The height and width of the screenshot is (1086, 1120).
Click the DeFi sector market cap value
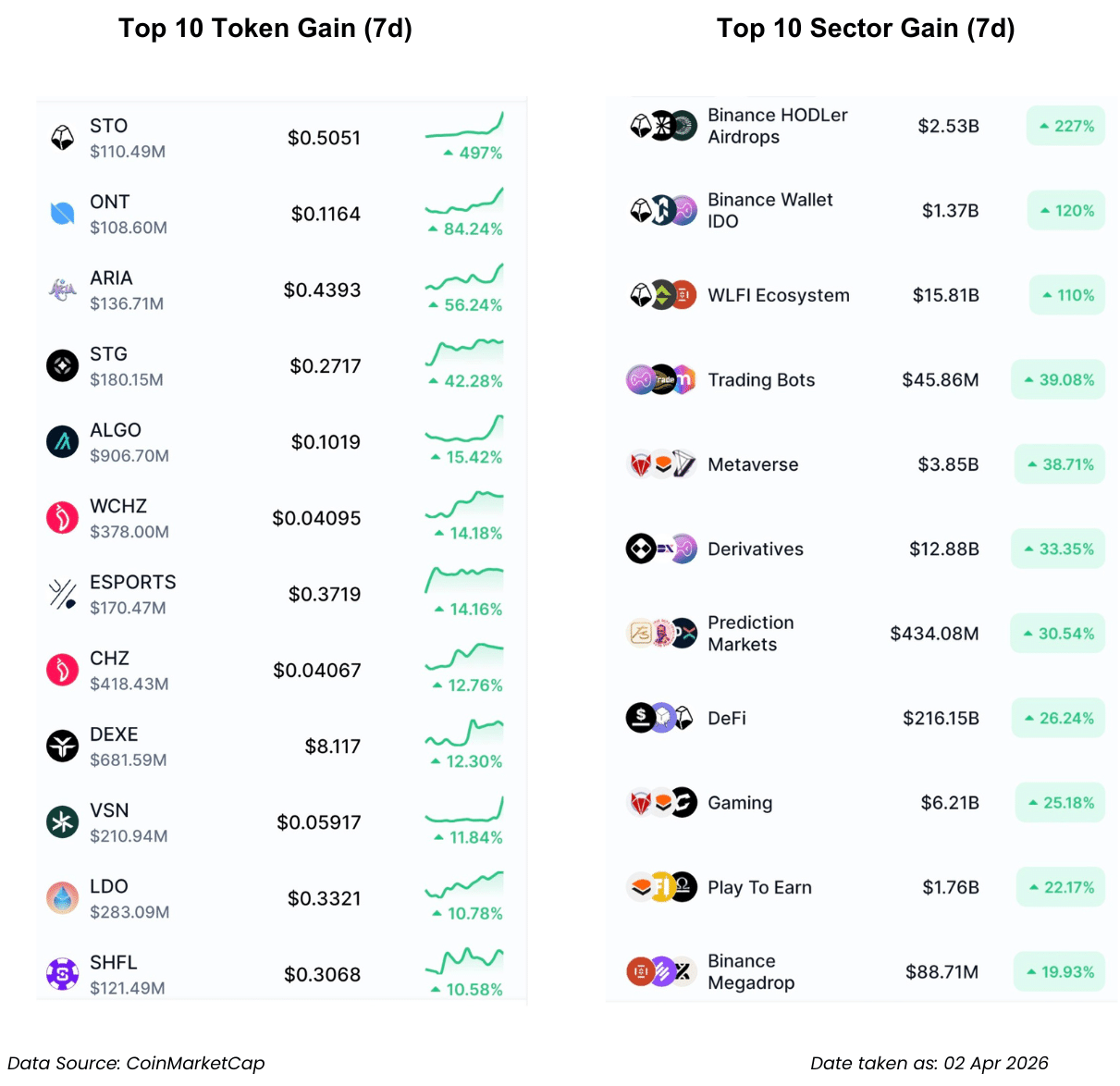tap(941, 719)
